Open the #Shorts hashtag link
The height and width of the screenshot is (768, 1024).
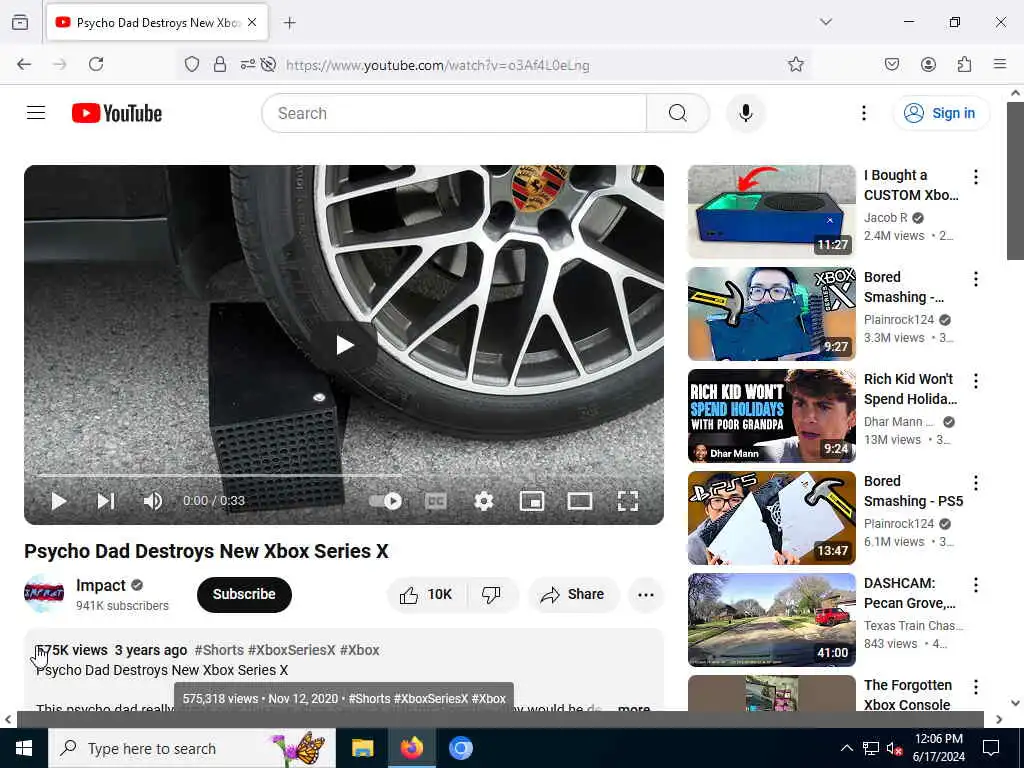pos(219,650)
